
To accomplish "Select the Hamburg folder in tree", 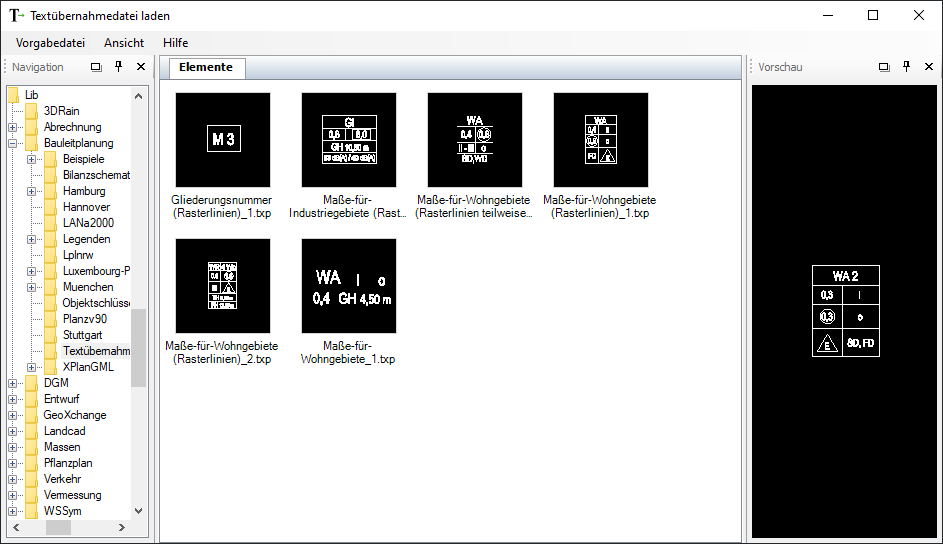I will tap(83, 191).
